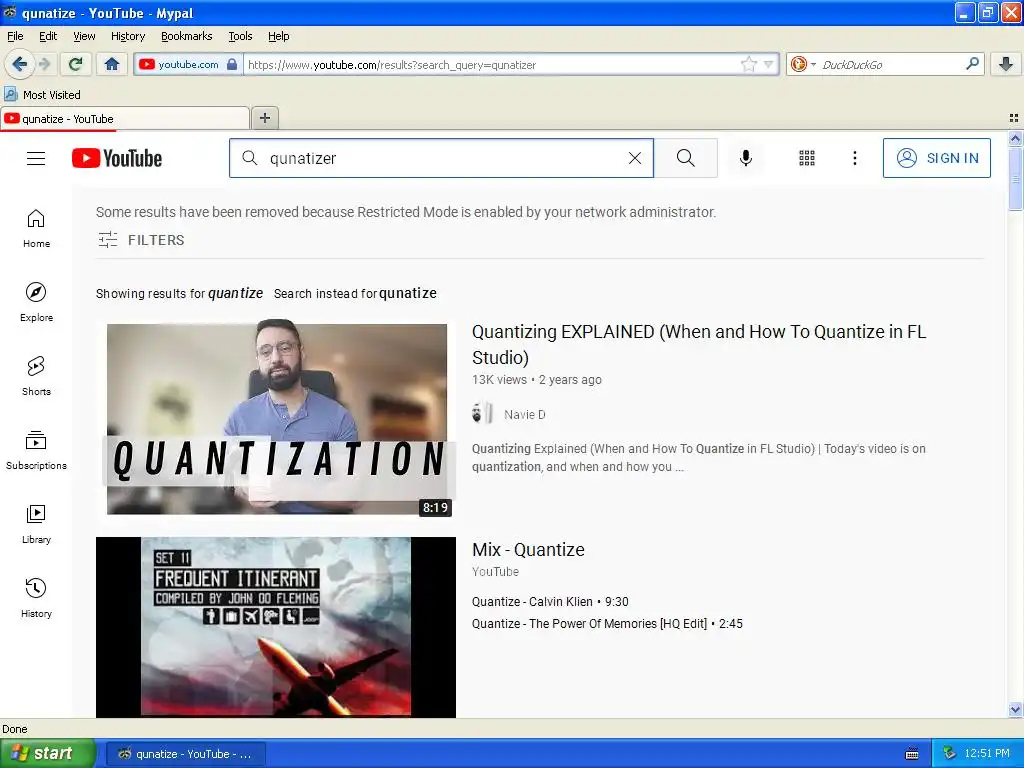
Task: Clear the search query with X
Action: click(635, 158)
